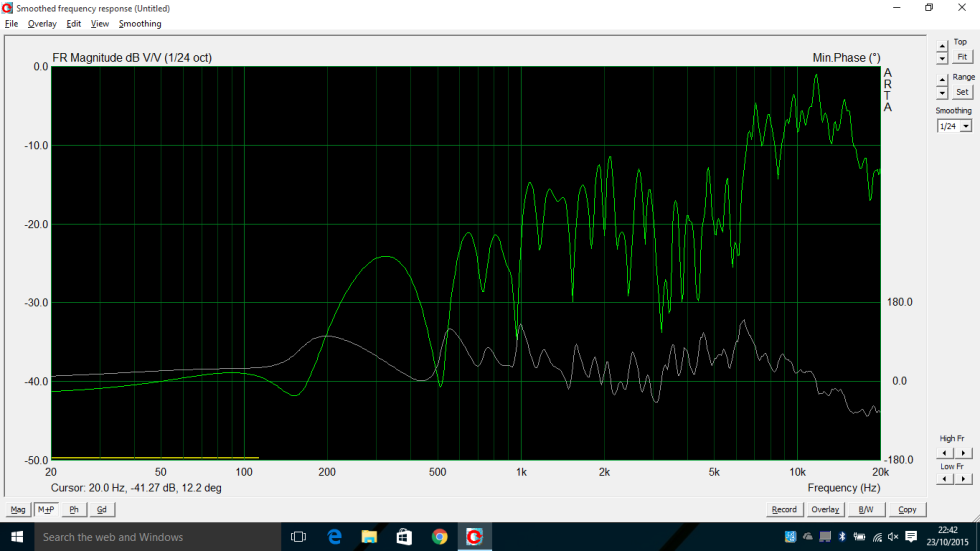Open Task View on the taskbar
Image resolution: width=980 pixels, height=551 pixels.
(x=298, y=537)
